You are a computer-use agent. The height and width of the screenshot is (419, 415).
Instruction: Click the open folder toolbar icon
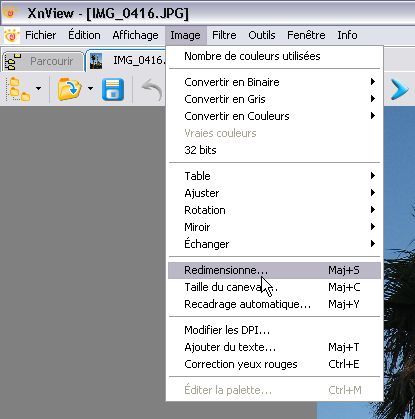69,89
